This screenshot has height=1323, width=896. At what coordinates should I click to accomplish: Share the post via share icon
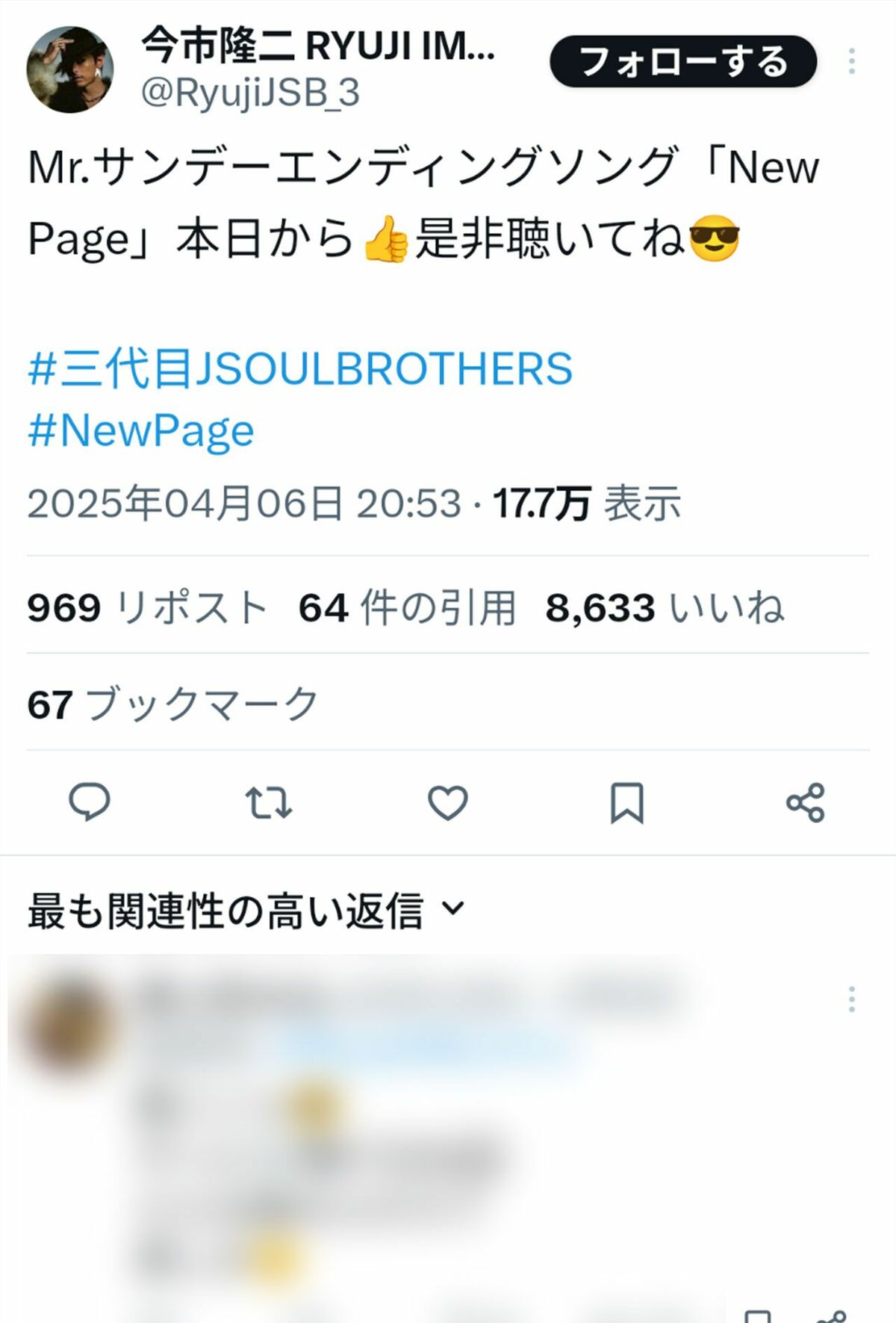806,803
